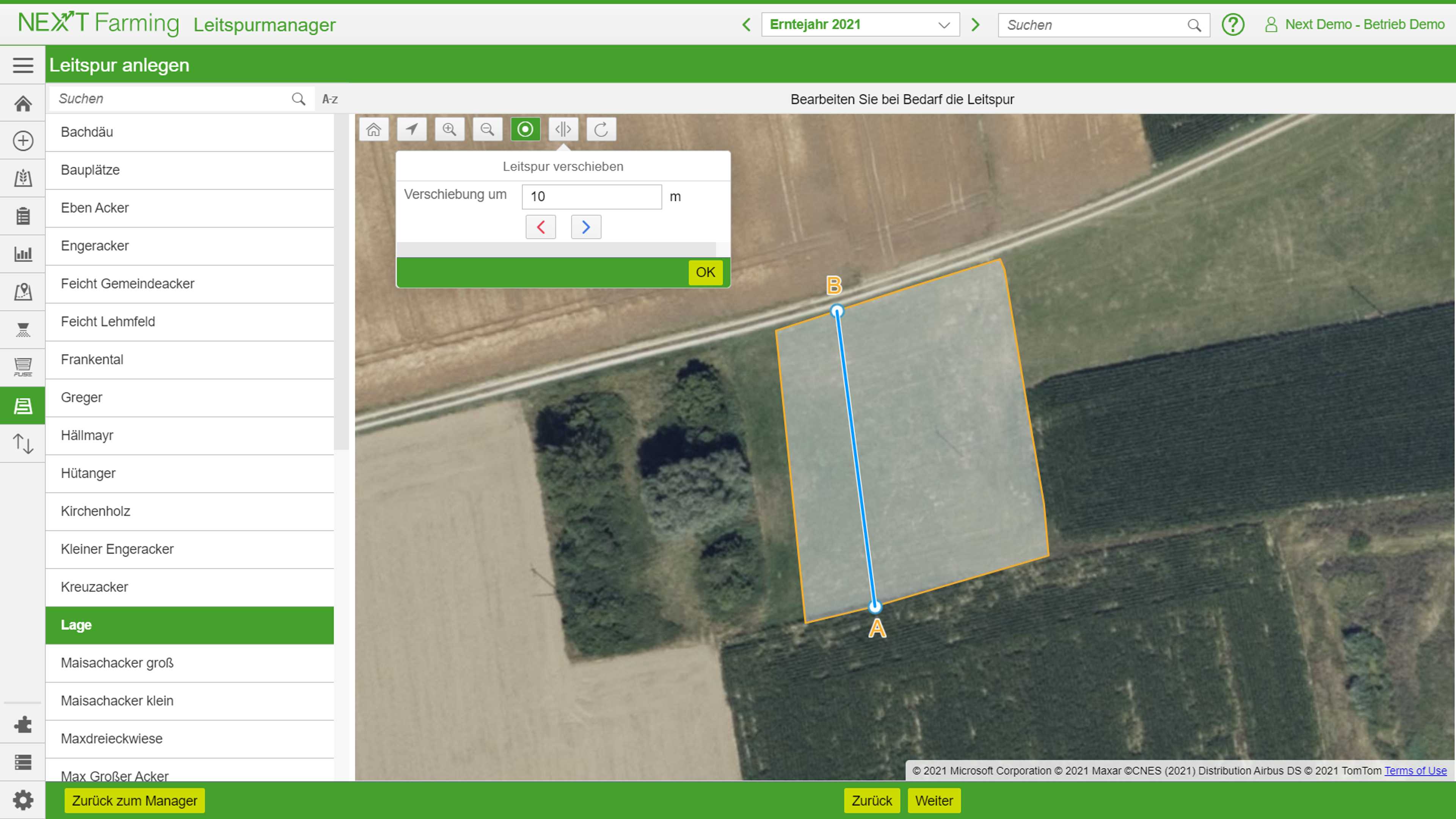Select Engeracker in field list
The width and height of the screenshot is (1456, 819).
coord(189,246)
